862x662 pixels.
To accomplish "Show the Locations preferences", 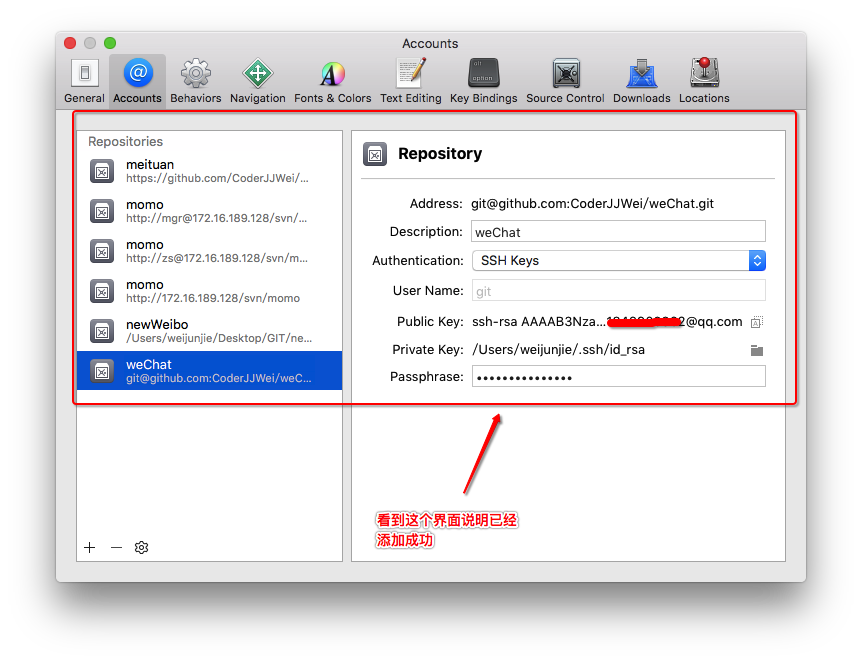I will click(704, 81).
